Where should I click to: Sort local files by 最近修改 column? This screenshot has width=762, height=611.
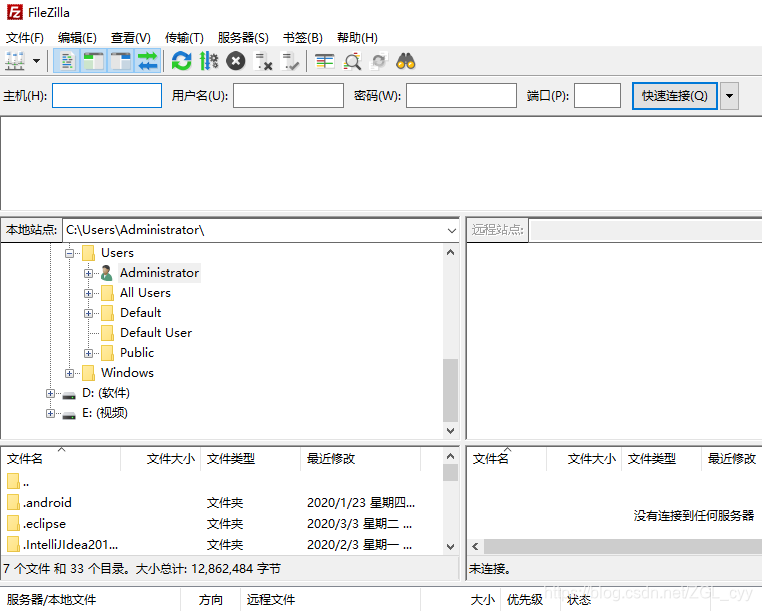[361, 458]
